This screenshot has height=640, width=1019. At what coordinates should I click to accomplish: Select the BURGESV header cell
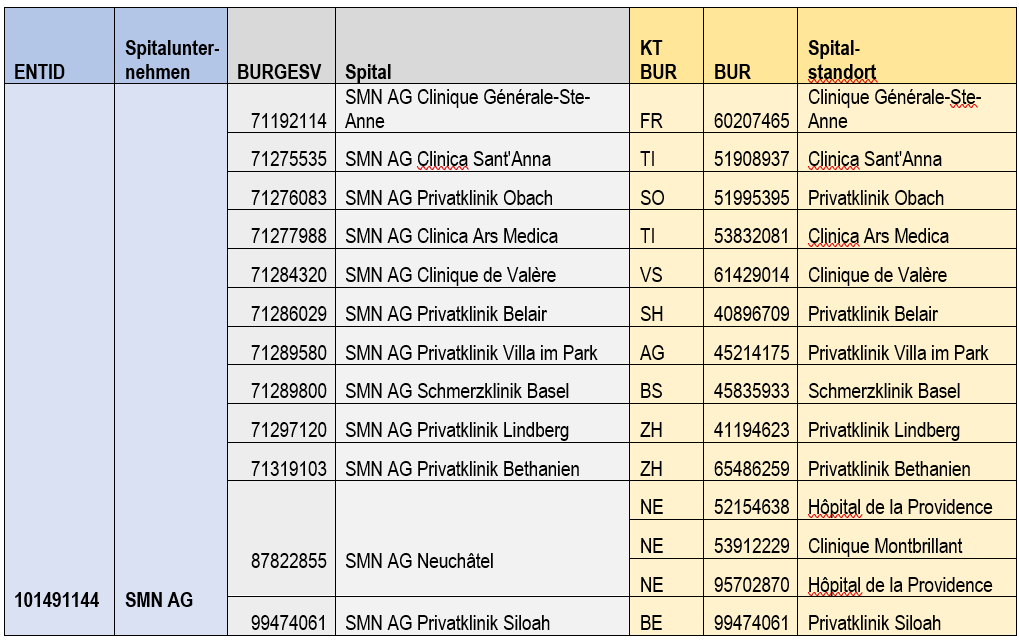point(281,45)
